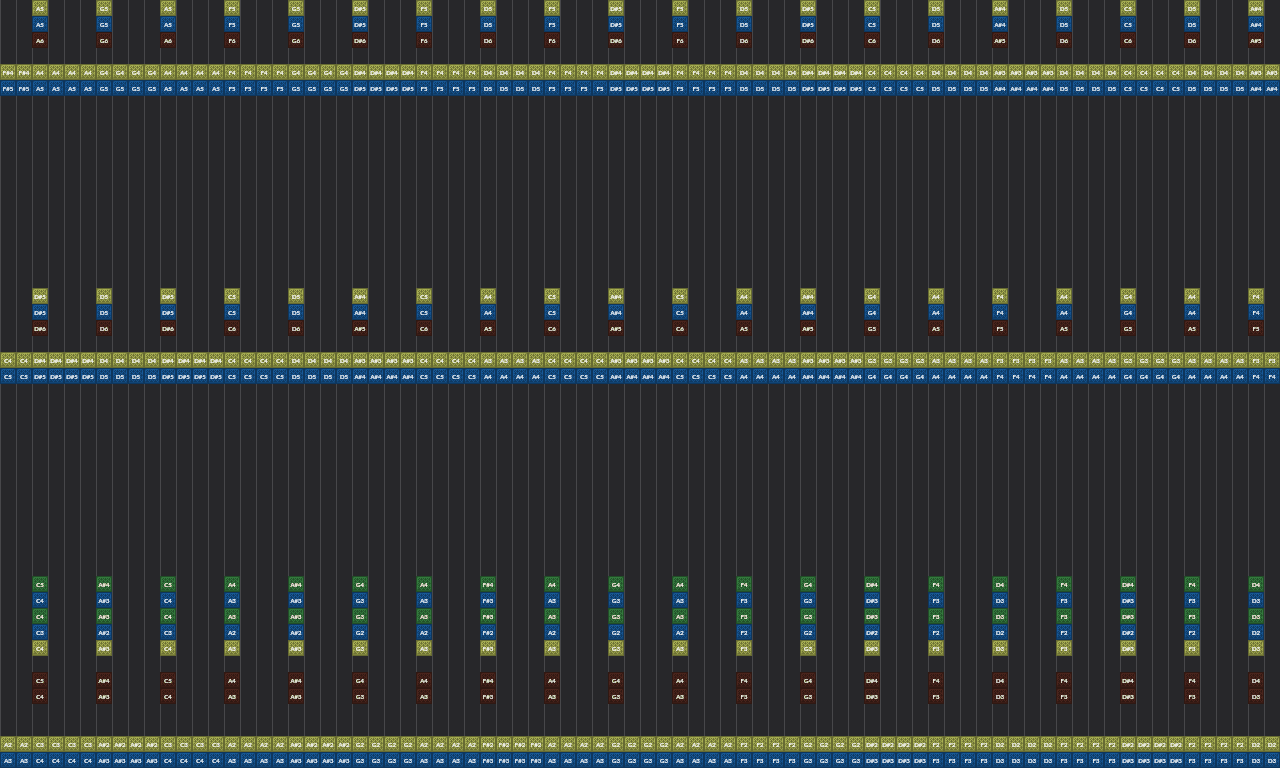Select rightmost olive F4 in middle stack

[x=1256, y=296]
